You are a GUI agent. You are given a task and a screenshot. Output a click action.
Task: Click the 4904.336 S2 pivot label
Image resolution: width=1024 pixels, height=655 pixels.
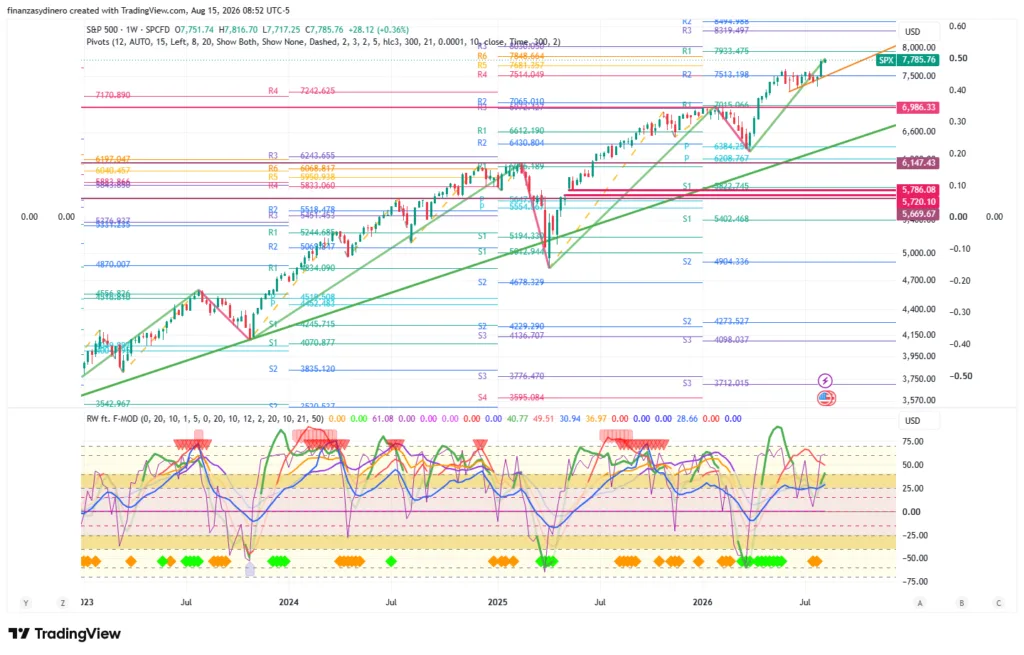pyautogui.click(x=731, y=262)
